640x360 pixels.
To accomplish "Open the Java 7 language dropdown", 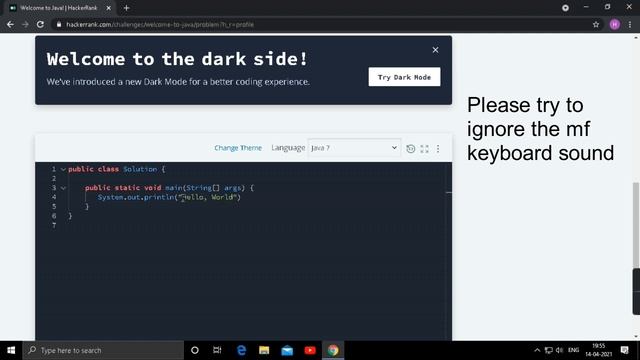I will [x=354, y=148].
